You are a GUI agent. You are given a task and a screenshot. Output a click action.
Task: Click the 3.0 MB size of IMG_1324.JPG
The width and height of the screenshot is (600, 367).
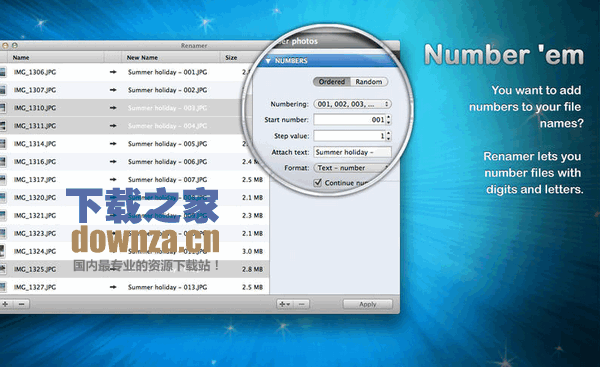point(253,251)
